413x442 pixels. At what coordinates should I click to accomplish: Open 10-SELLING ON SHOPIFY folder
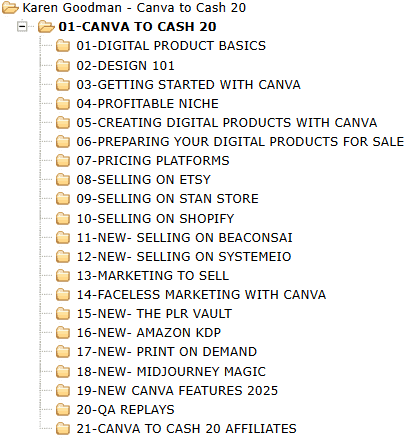[155, 219]
